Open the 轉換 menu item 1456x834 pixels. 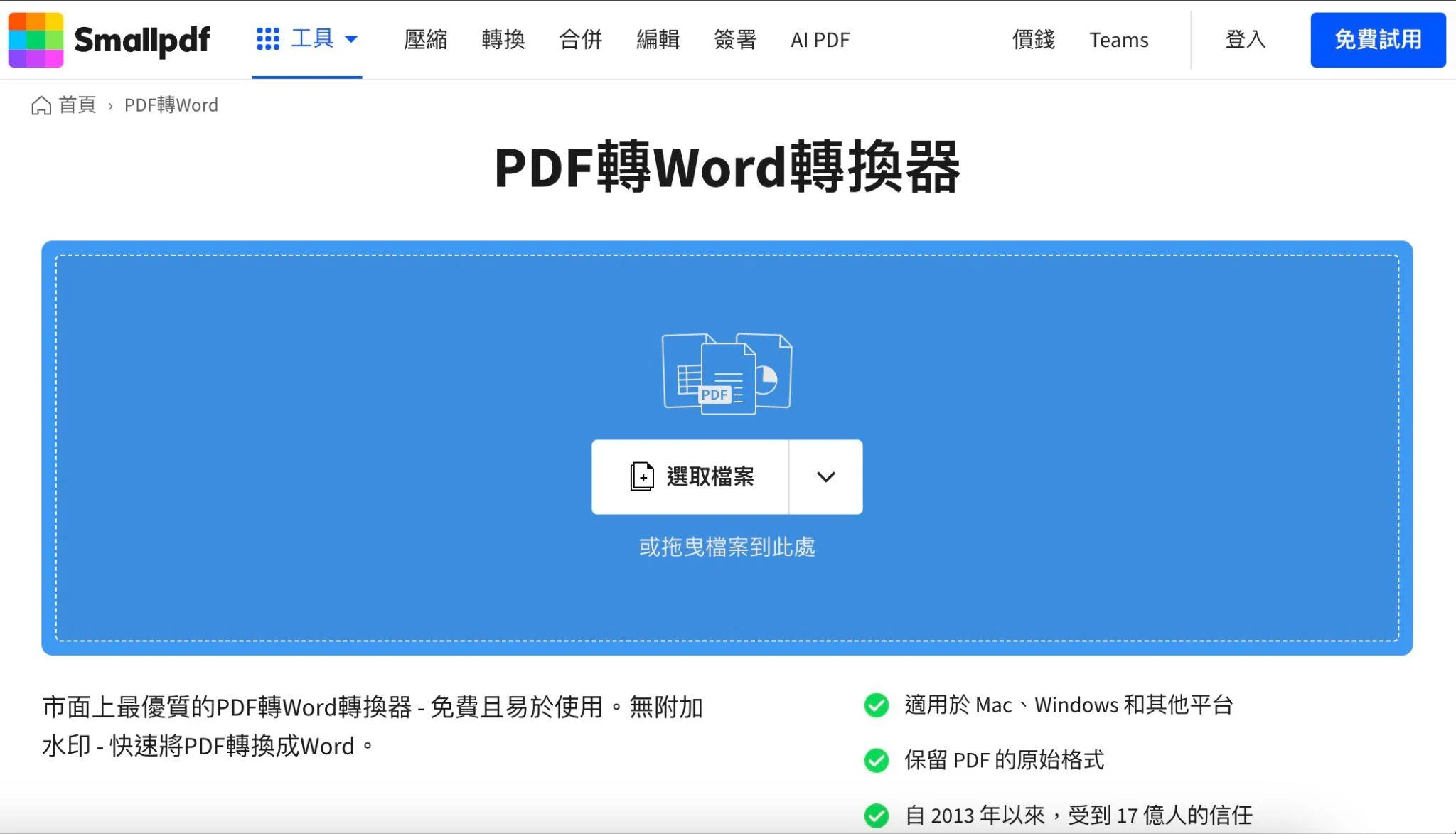click(503, 40)
